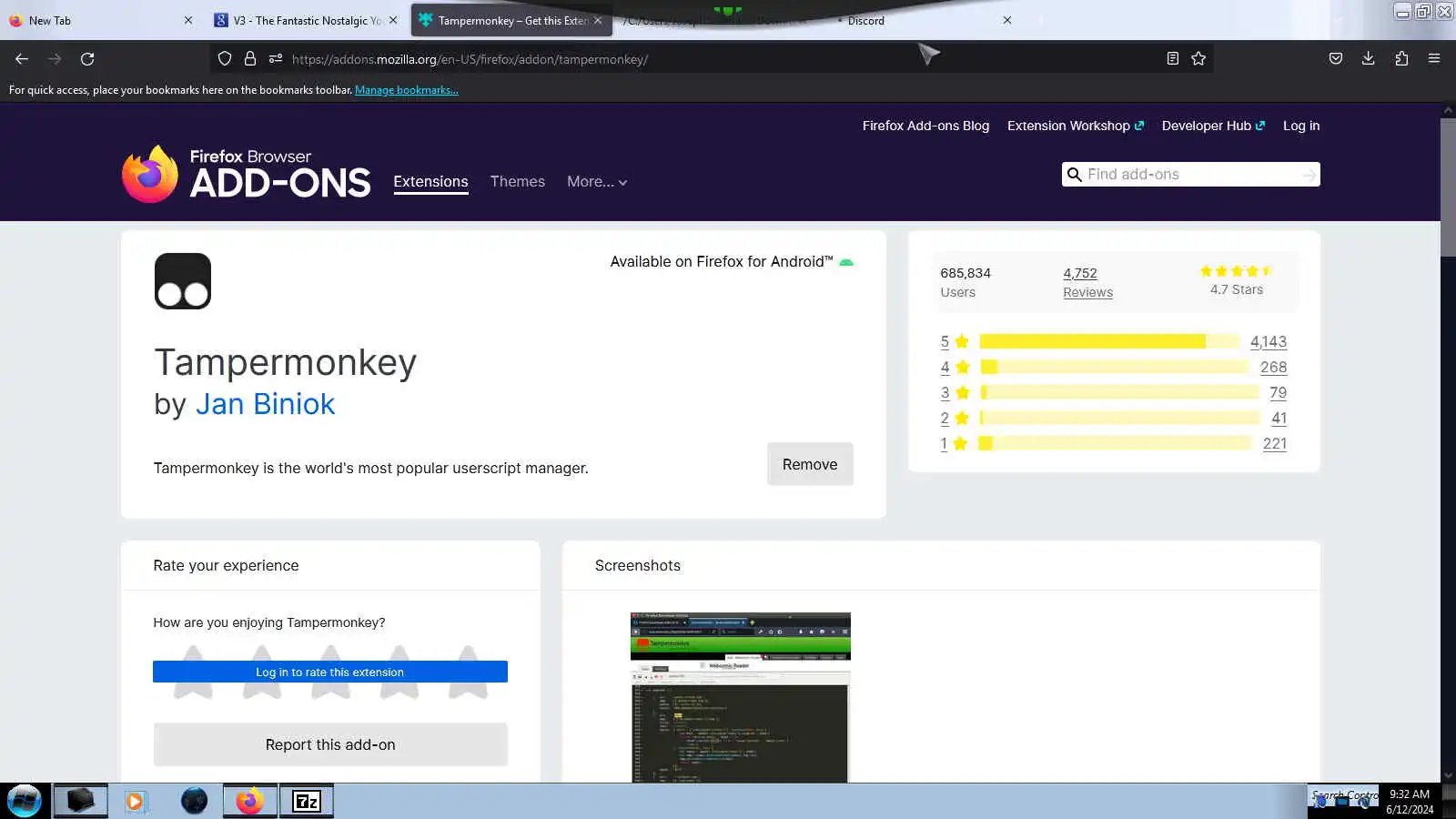
Task: Open the tracking protection shield icon
Action: click(x=225, y=59)
